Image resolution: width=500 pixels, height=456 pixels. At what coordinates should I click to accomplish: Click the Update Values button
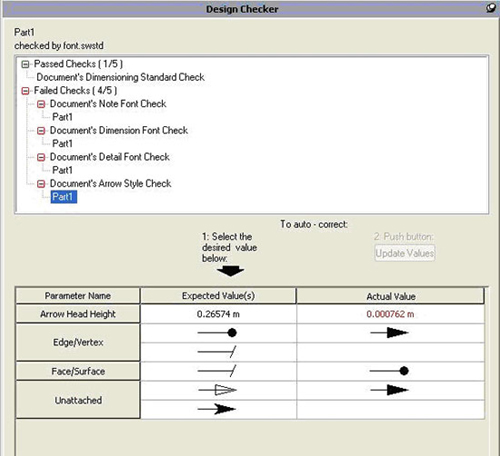405,253
